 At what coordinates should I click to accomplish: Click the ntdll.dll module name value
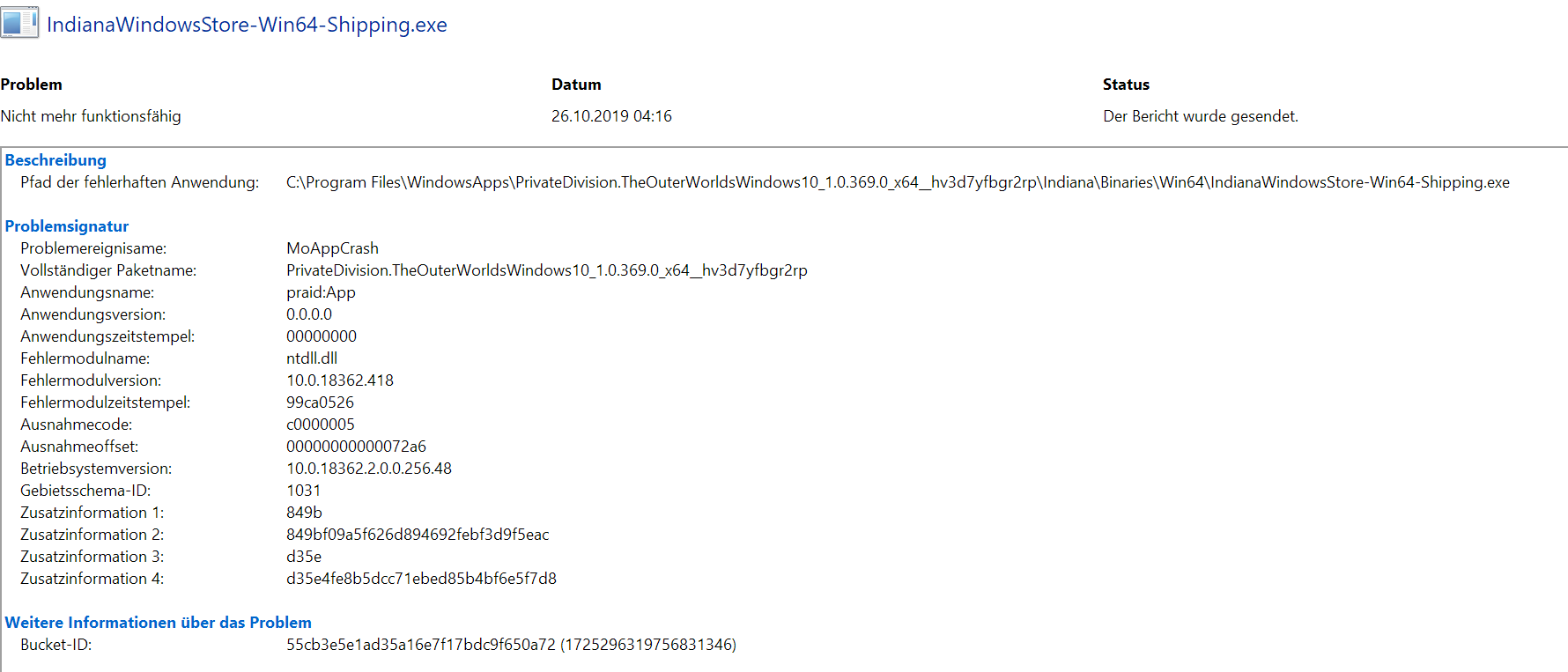tap(312, 358)
